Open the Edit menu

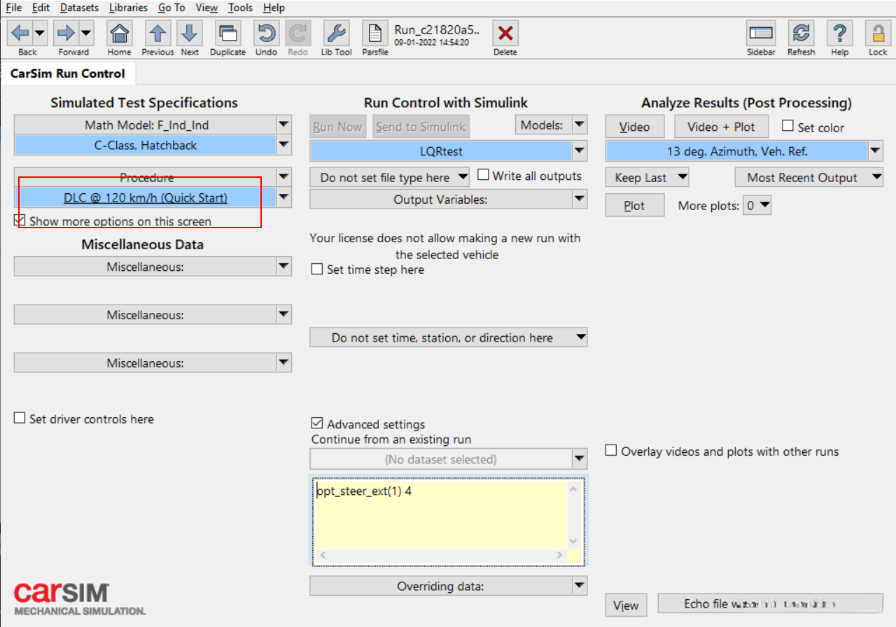point(41,7)
